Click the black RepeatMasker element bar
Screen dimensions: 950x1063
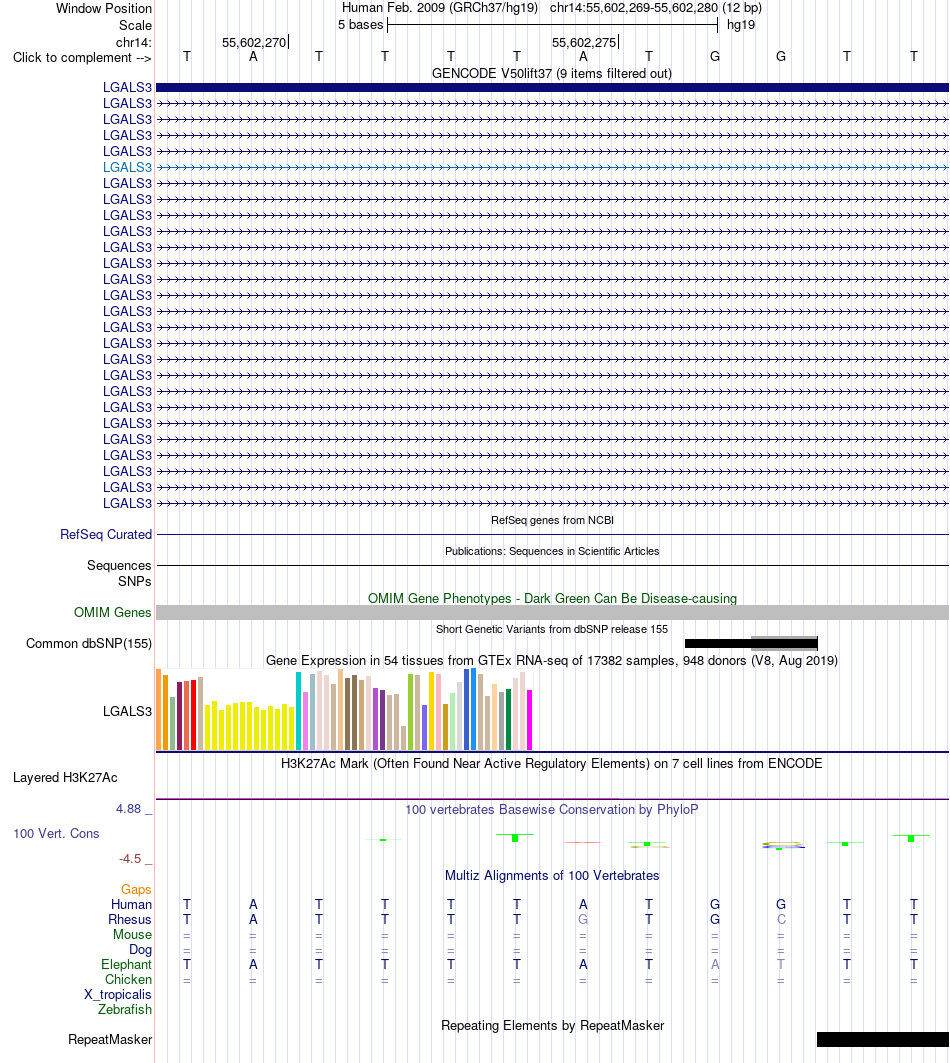point(883,1039)
